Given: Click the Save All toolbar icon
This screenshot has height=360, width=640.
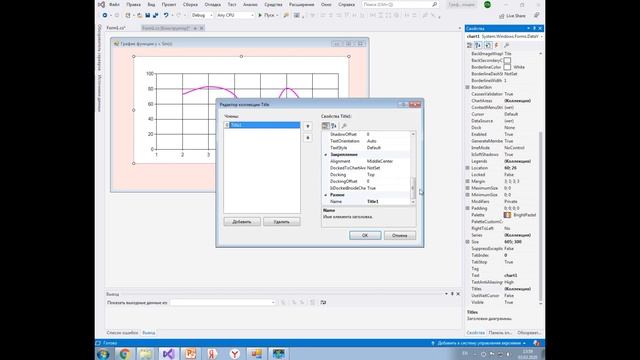Looking at the screenshot, I should coord(156,15).
